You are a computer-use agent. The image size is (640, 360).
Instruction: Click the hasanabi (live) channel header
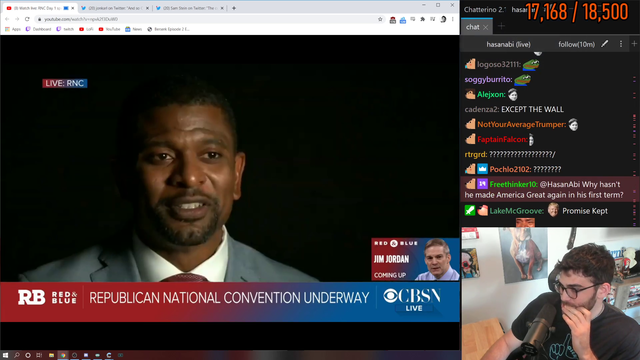click(x=509, y=44)
